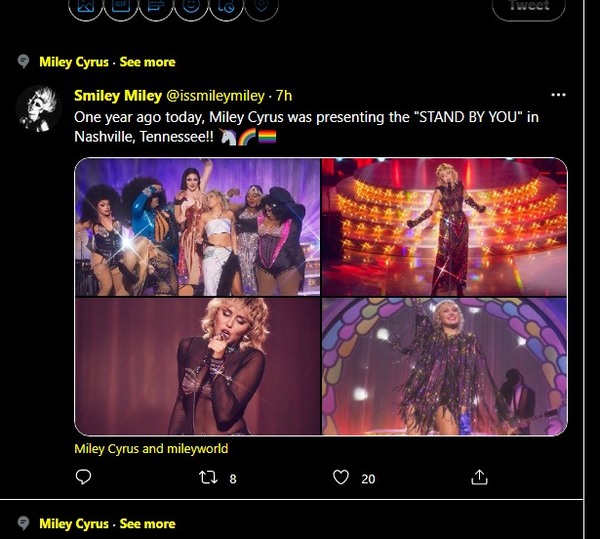Open the emoji picker icon
The image size is (600, 539).
(191, 6)
